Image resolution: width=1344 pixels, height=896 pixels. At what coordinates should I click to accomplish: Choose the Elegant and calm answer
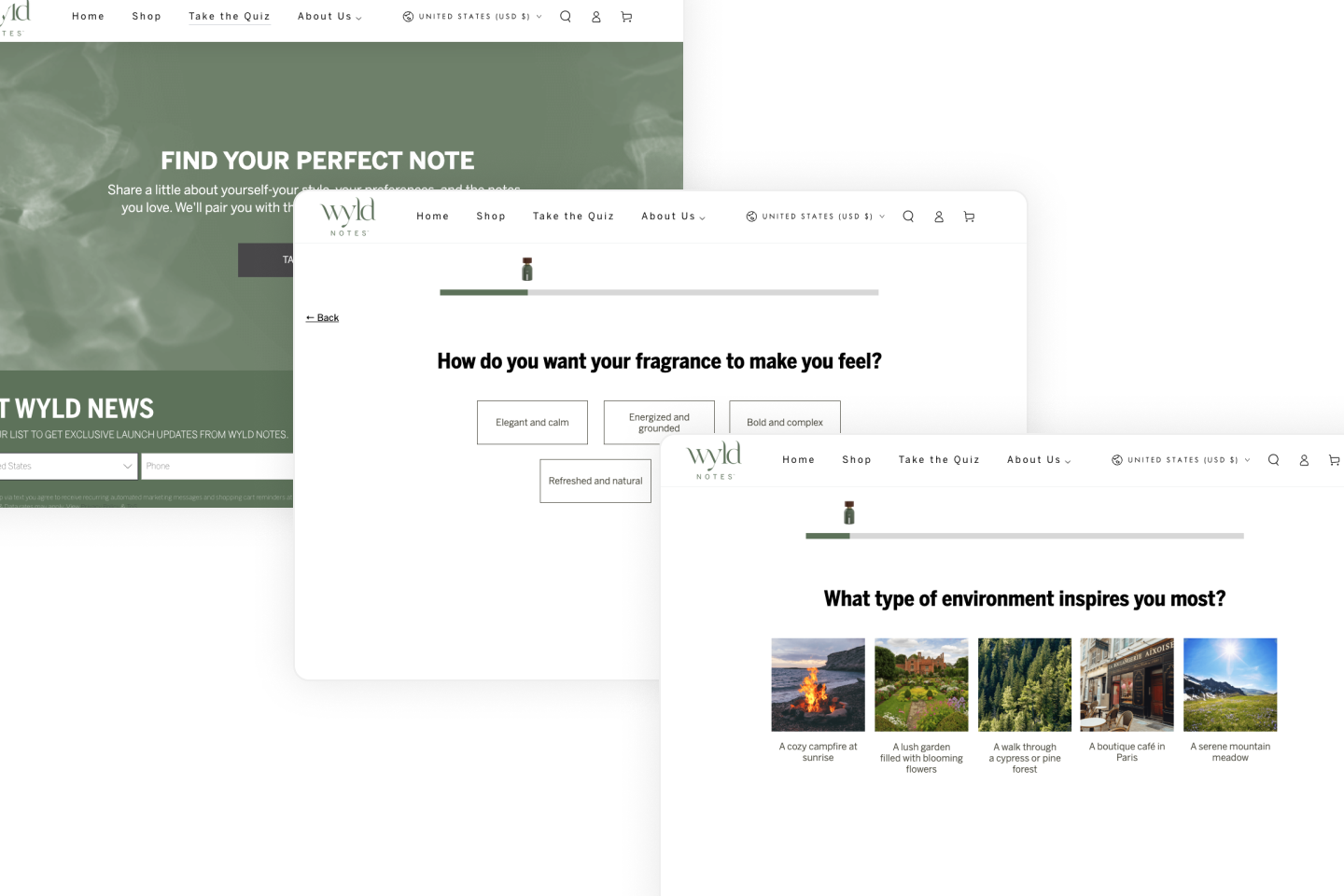click(x=532, y=423)
